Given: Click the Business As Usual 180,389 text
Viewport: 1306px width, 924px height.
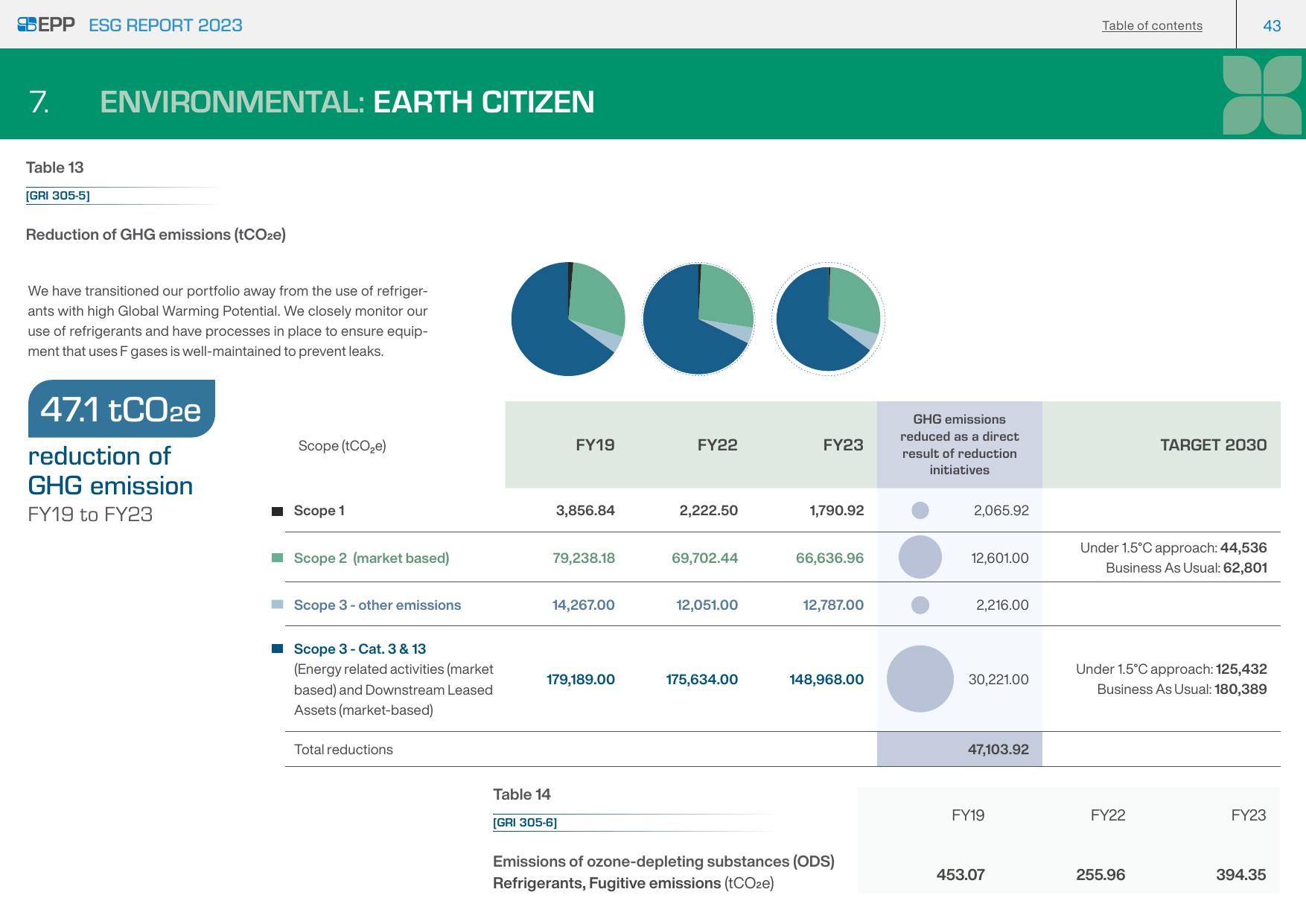Looking at the screenshot, I should click(x=1182, y=689).
